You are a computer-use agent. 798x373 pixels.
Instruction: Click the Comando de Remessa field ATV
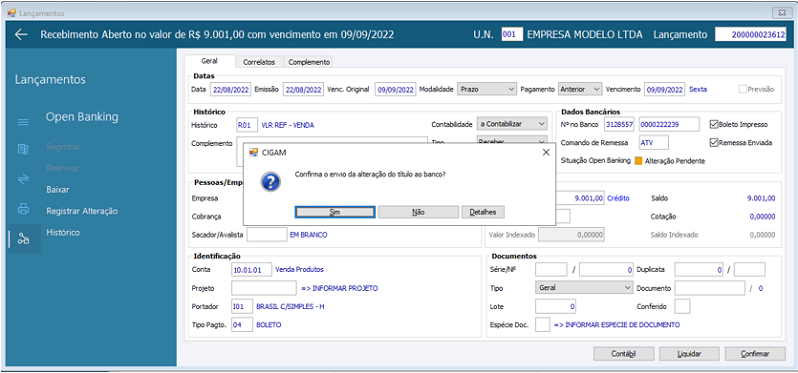654,143
